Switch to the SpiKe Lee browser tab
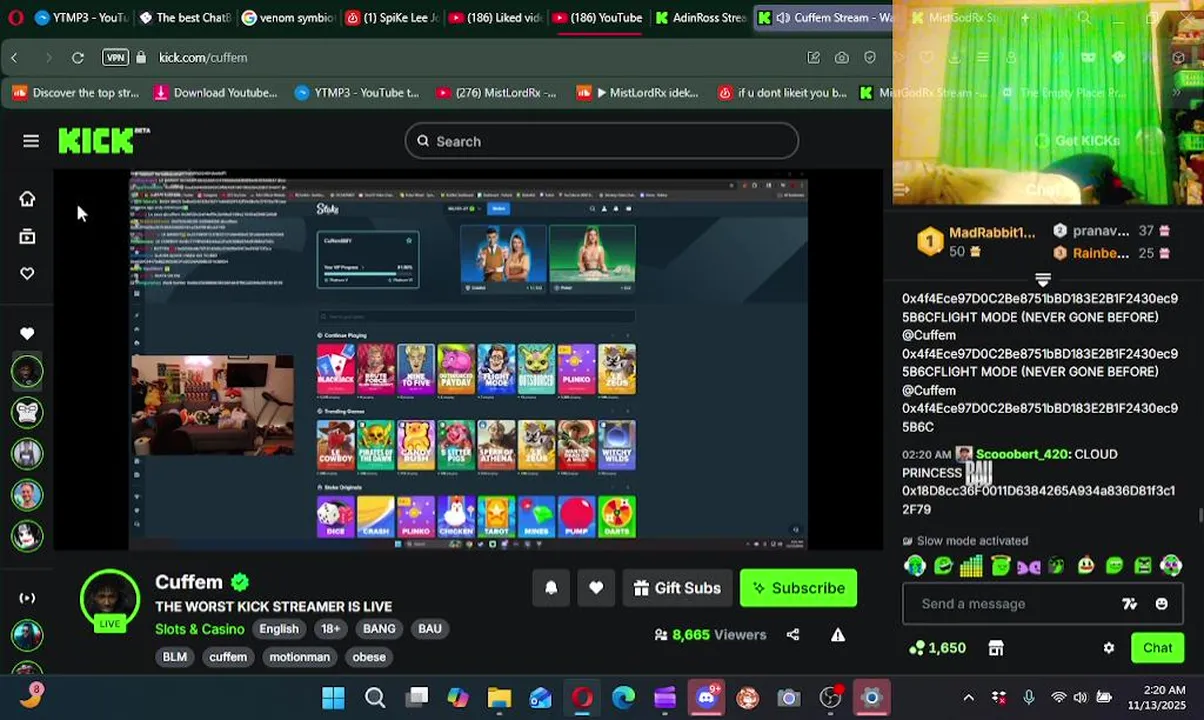Screen dimensions: 1204x720 (x=392, y=18)
